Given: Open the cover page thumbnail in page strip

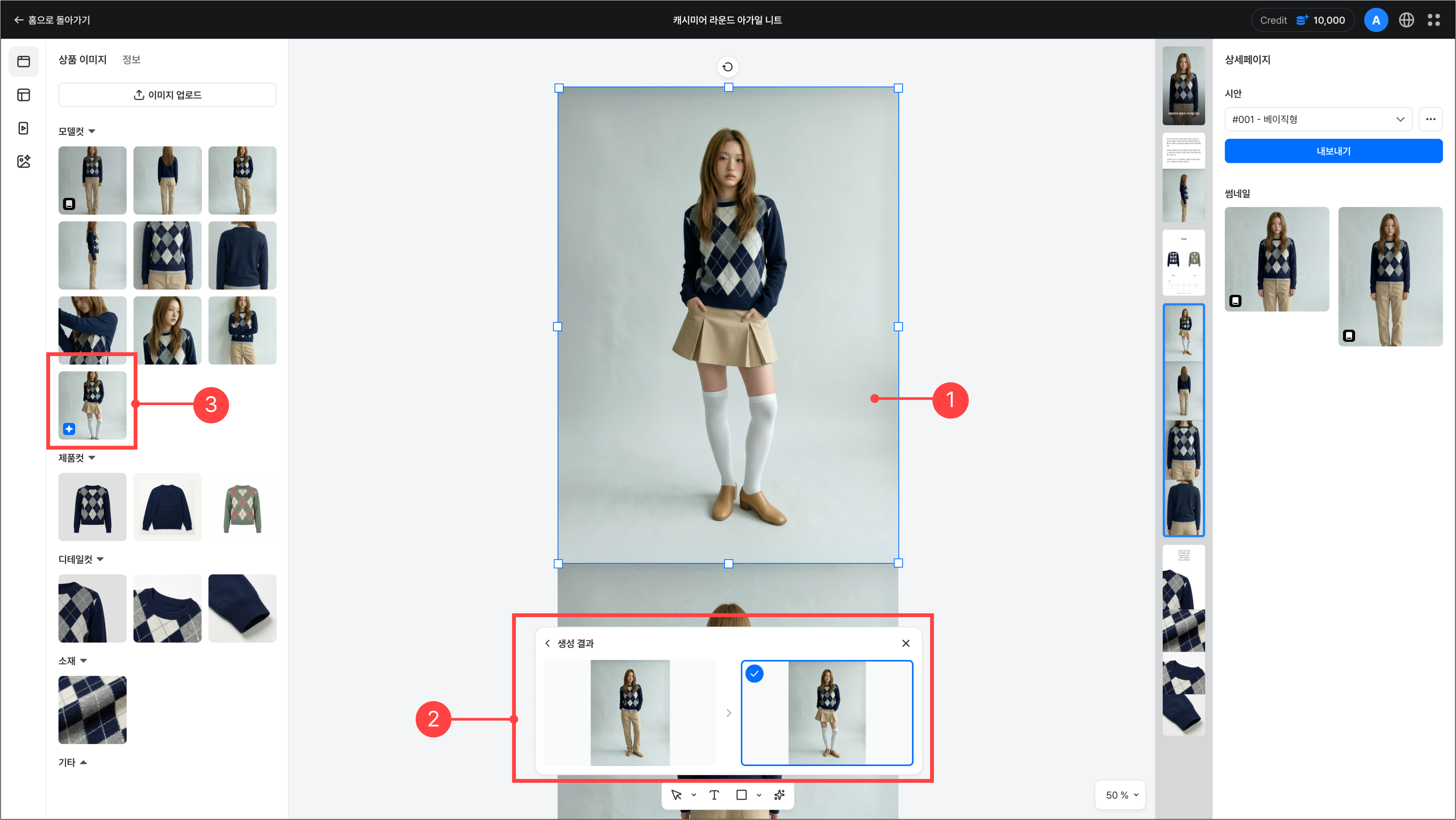Looking at the screenshot, I should pyautogui.click(x=1184, y=86).
